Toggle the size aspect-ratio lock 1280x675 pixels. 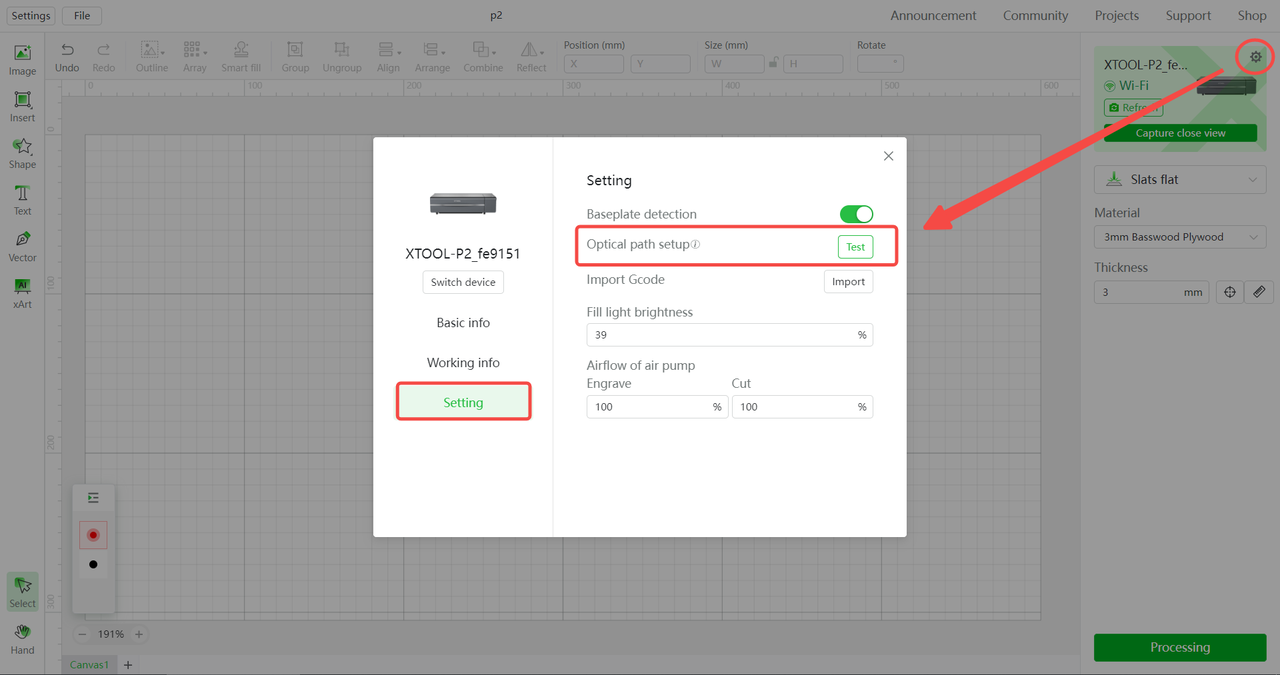[x=772, y=63]
